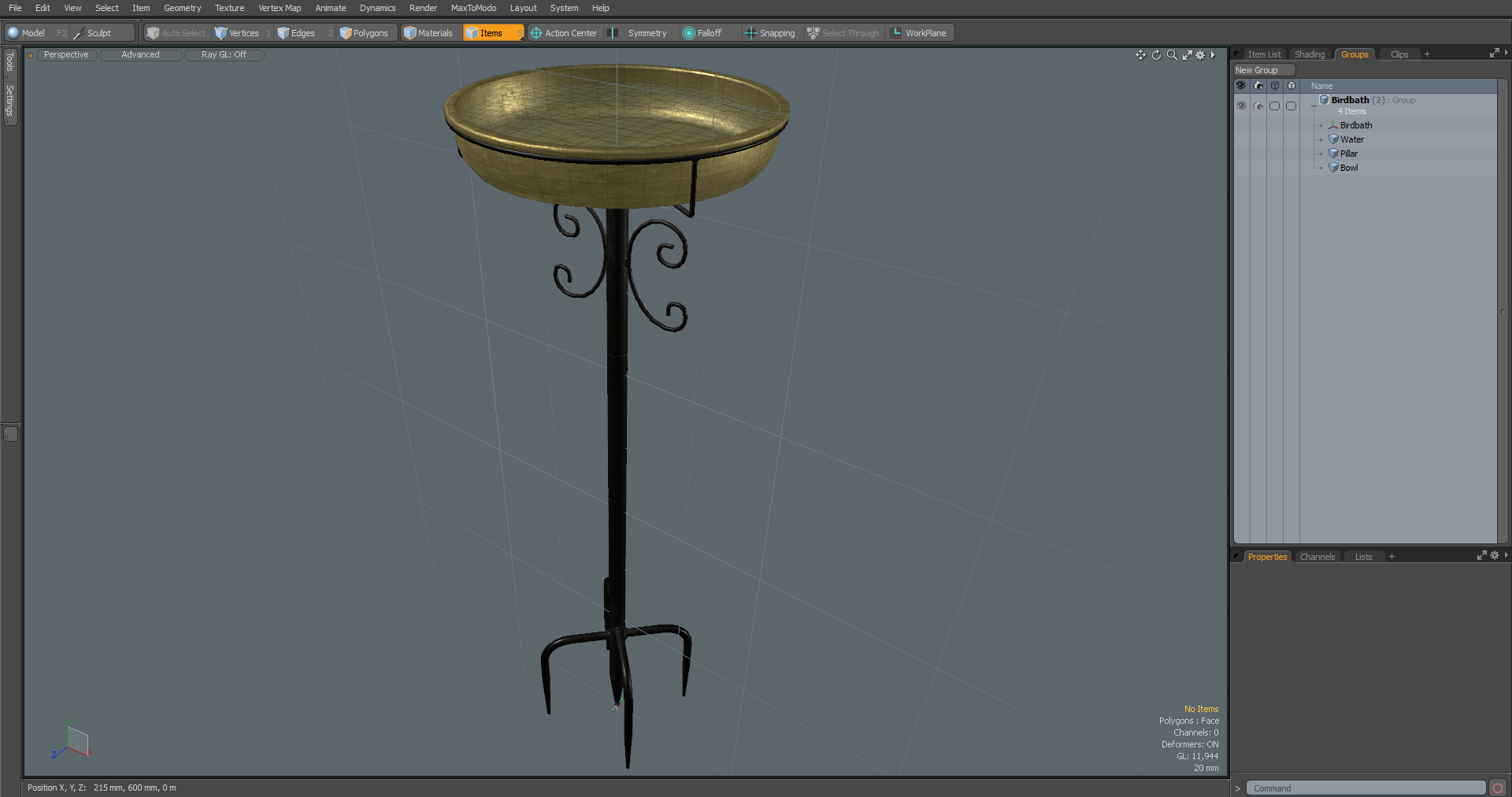Toggle render camera for Birdbath group
1512x797 pixels.
coord(1258,106)
